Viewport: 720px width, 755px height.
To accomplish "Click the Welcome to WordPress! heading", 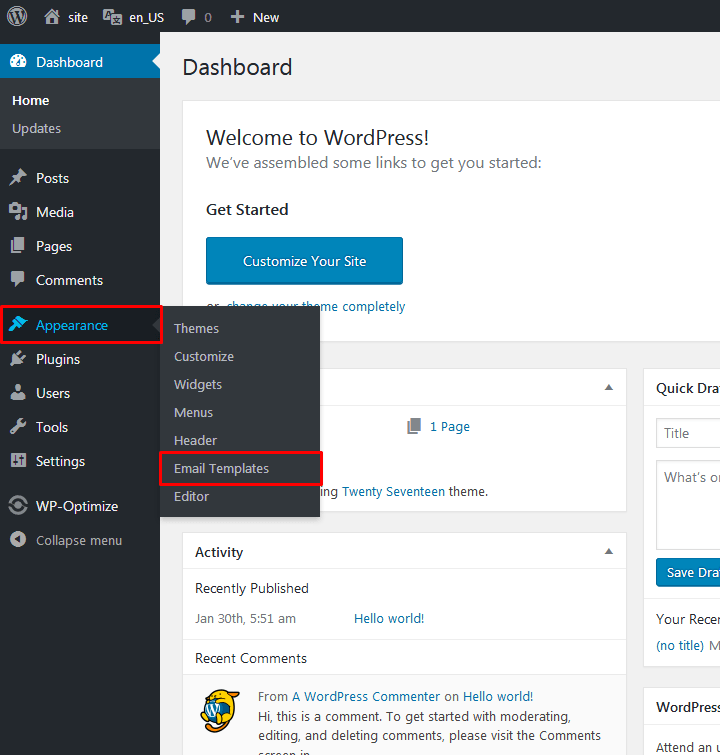I will click(317, 138).
